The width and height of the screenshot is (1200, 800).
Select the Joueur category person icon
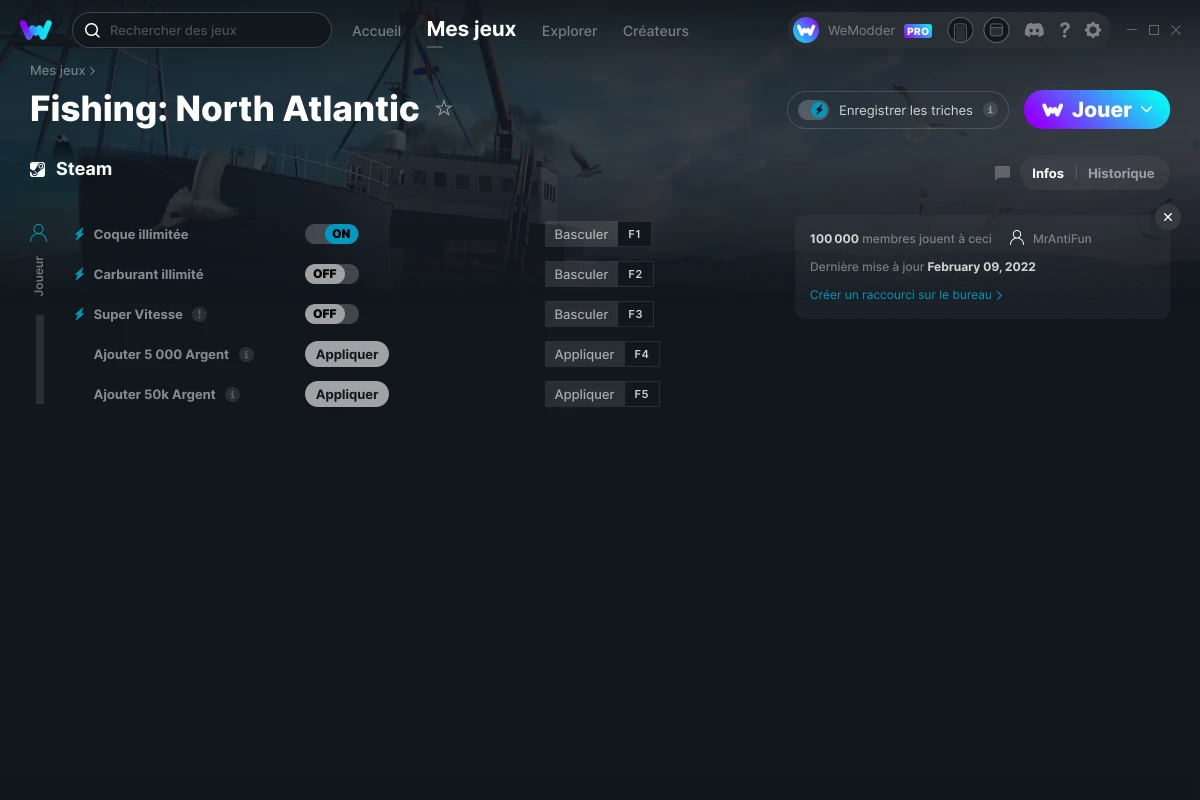39,233
